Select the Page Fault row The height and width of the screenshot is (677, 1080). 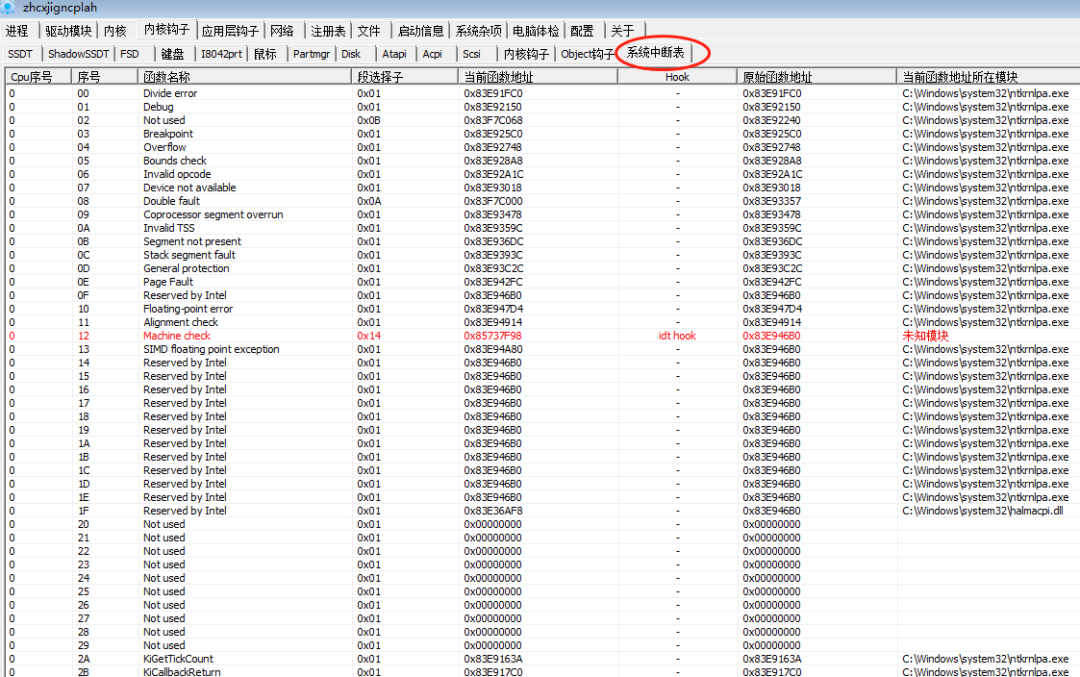tap(543, 282)
